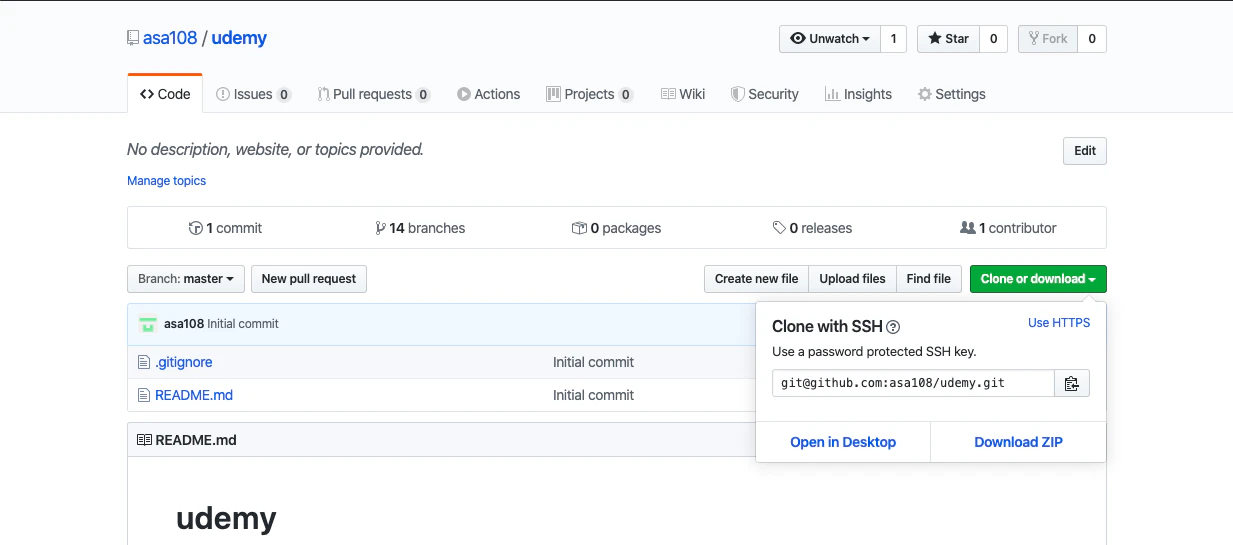Click Manage topics link

(166, 181)
